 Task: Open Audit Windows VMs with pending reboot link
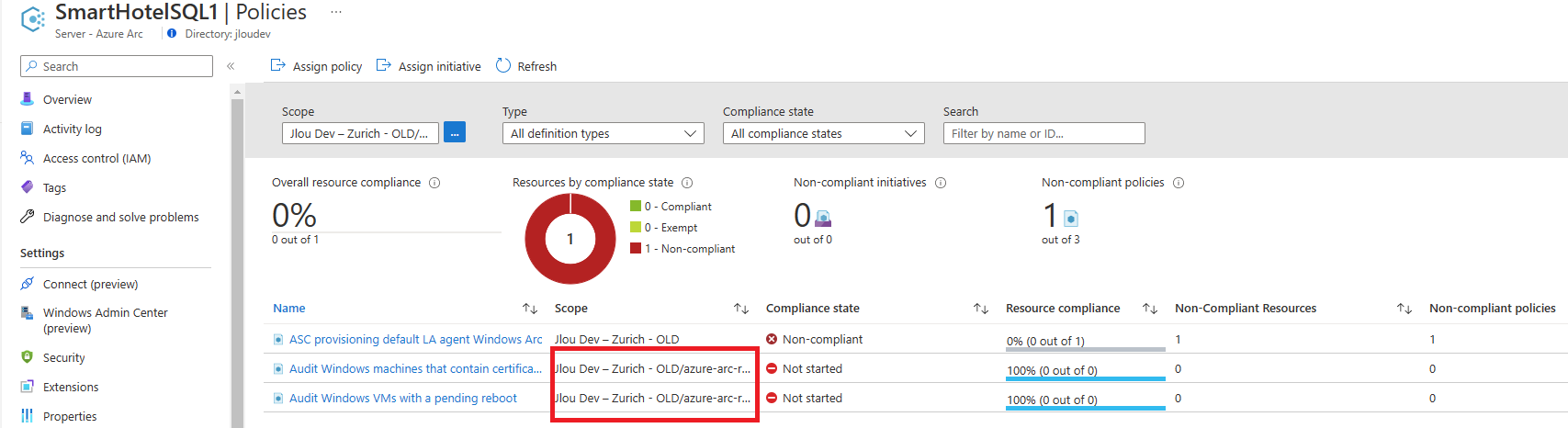point(403,399)
